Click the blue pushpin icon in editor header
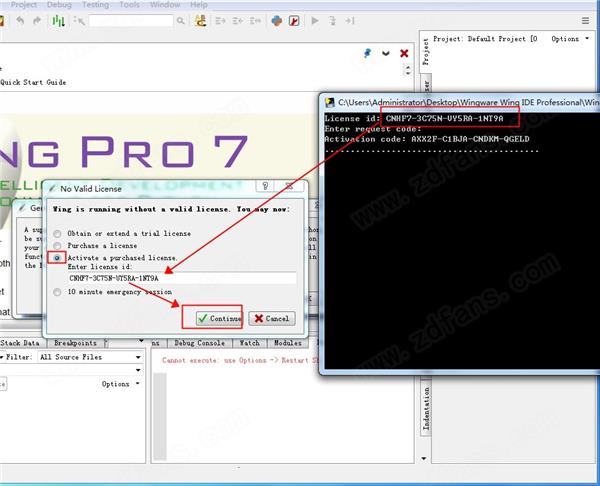This screenshot has width=600, height=486. (367, 53)
